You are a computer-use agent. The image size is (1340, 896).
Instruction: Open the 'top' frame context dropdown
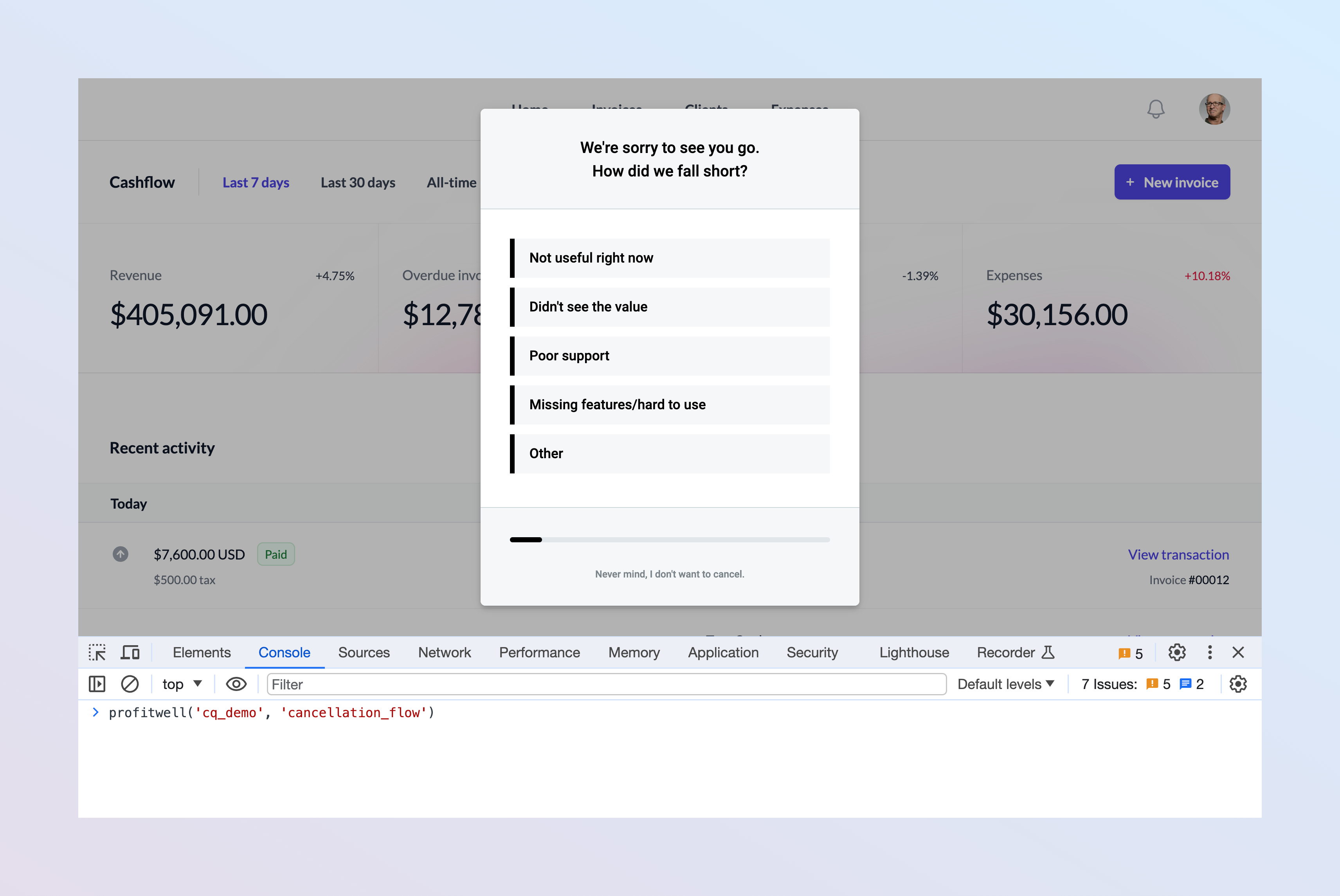click(x=181, y=684)
